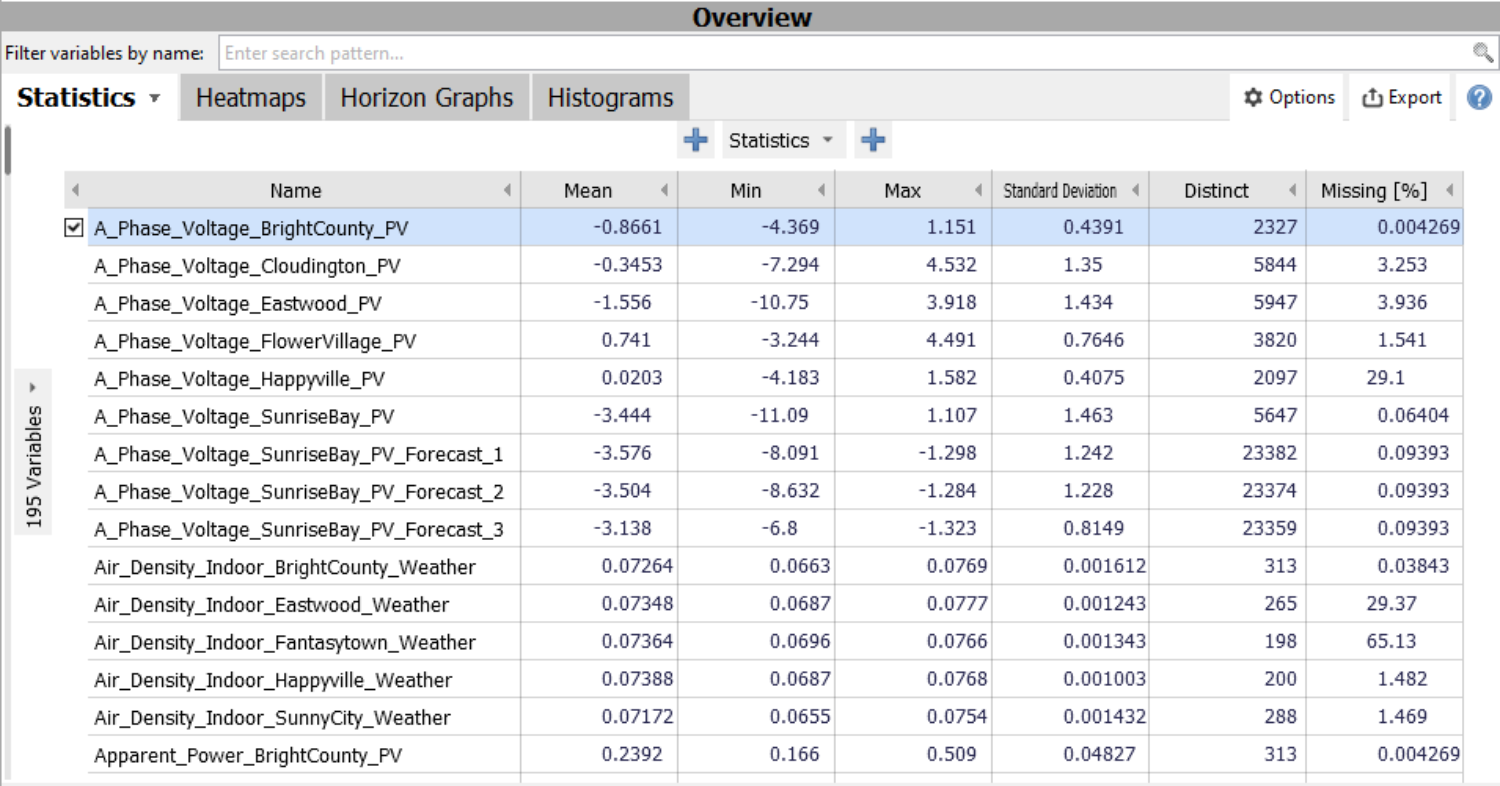1500x786 pixels.
Task: Click the plus icon right of Statistics dropdown
Action: [873, 141]
